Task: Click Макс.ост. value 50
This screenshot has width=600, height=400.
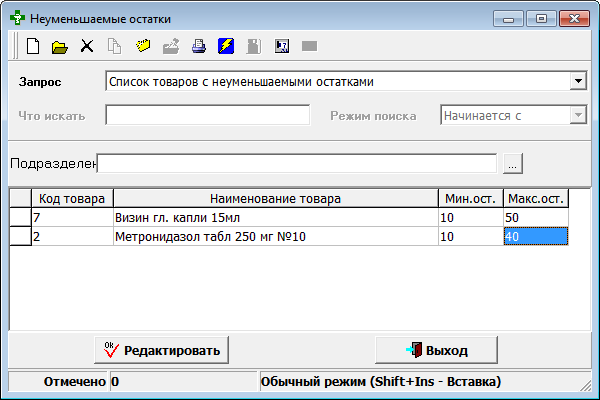Action: pyautogui.click(x=536, y=217)
